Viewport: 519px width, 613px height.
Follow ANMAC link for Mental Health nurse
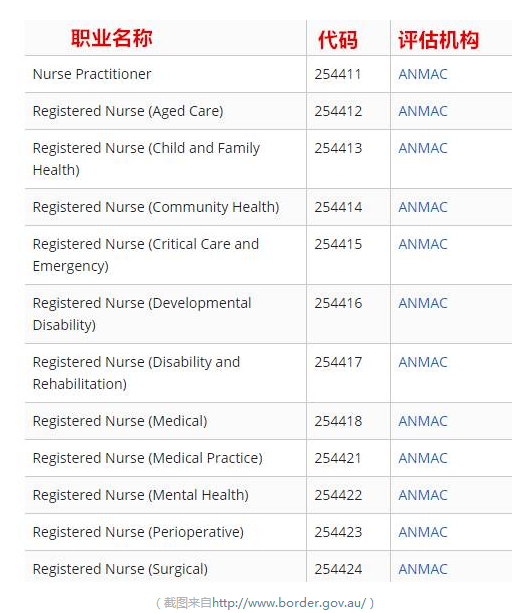pos(422,495)
